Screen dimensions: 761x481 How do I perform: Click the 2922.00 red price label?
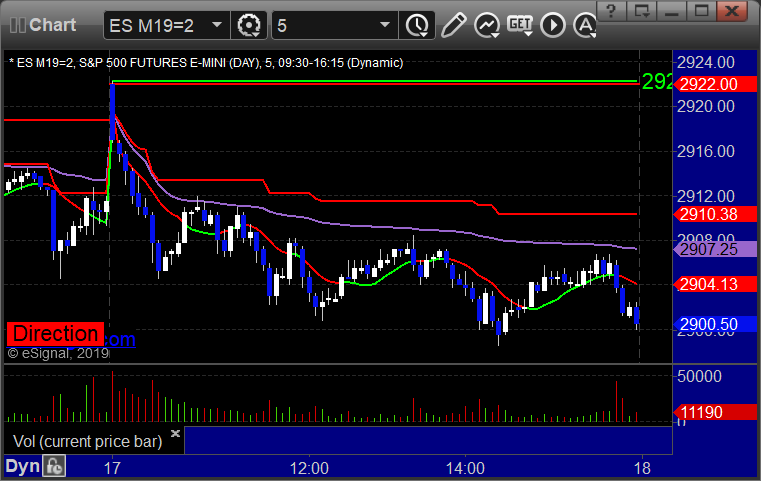click(715, 84)
